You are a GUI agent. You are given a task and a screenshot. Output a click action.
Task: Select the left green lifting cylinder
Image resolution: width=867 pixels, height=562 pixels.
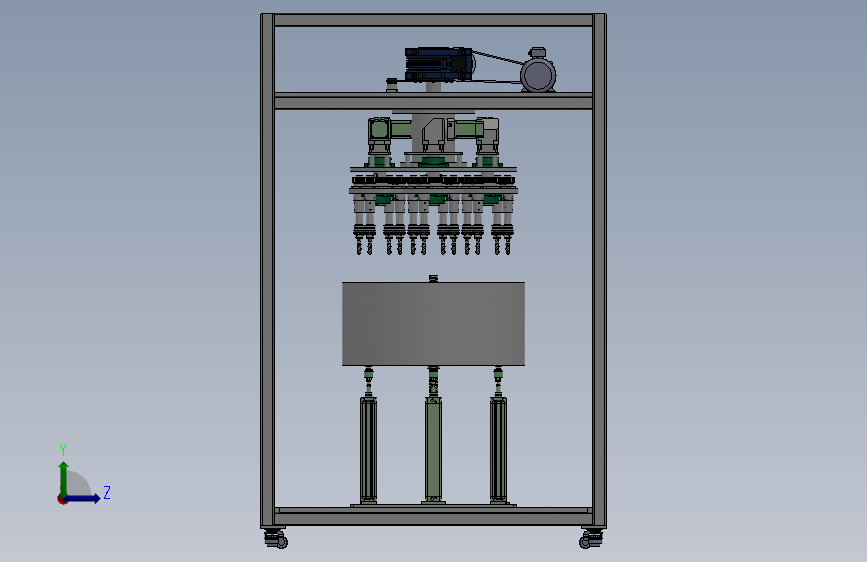369,449
